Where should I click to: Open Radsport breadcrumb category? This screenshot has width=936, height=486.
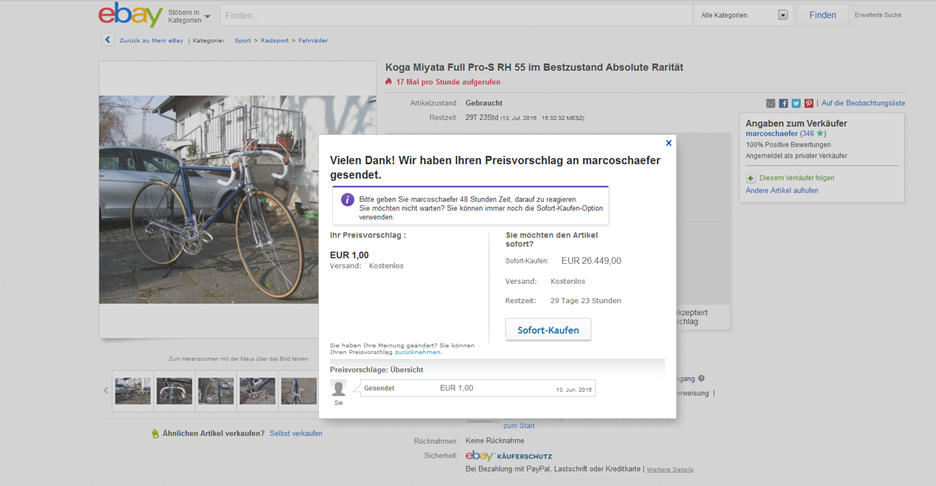[x=275, y=40]
